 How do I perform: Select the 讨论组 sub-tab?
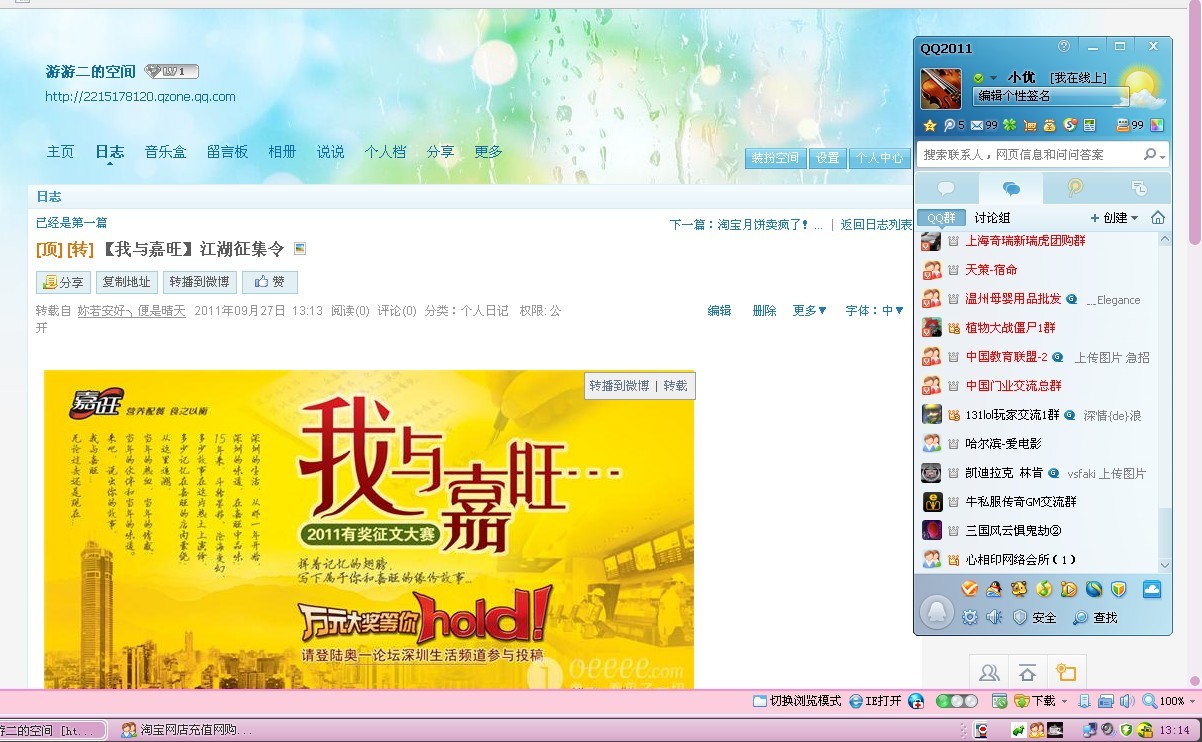(x=992, y=218)
